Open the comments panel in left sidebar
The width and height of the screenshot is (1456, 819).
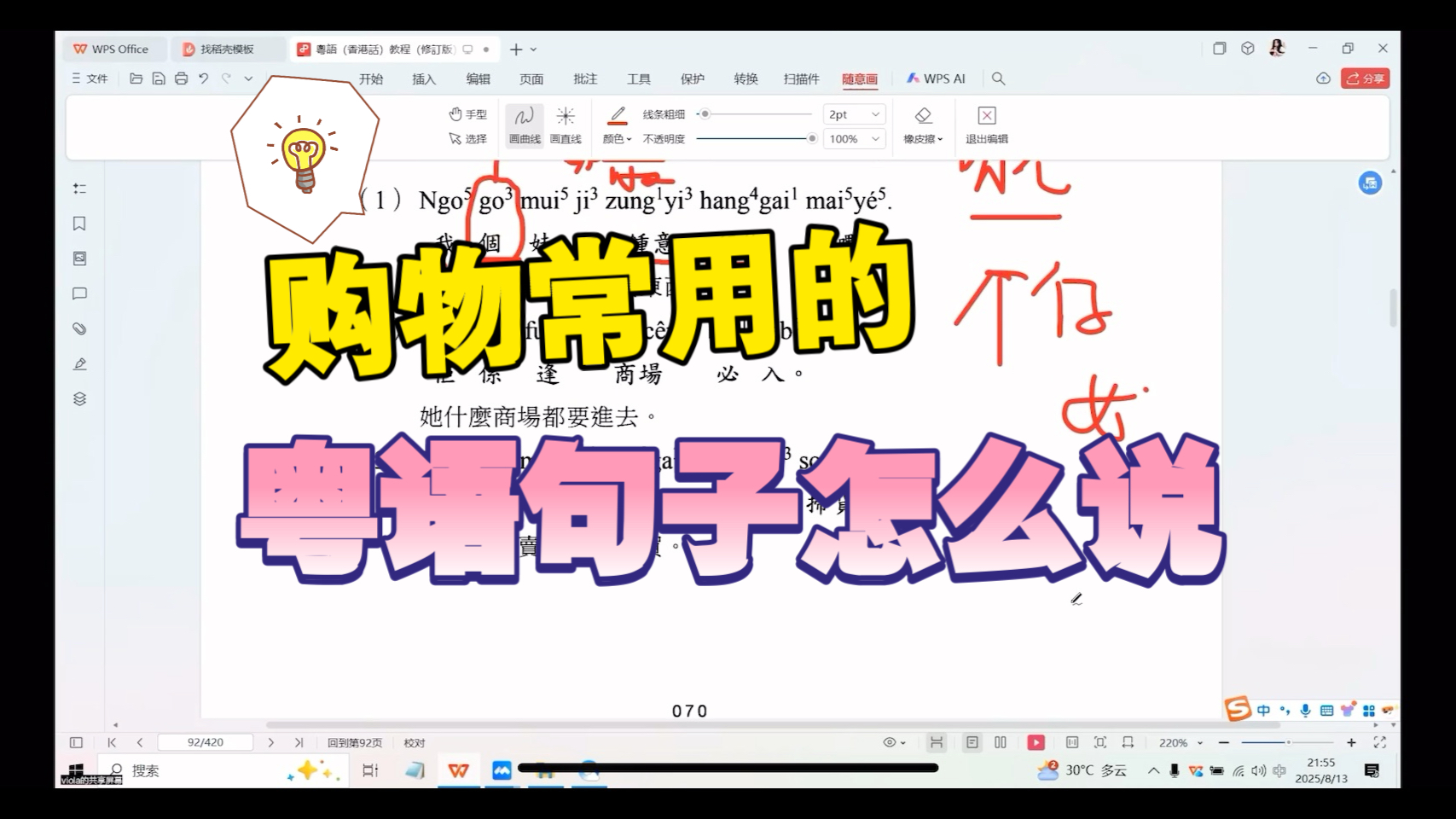point(79,293)
